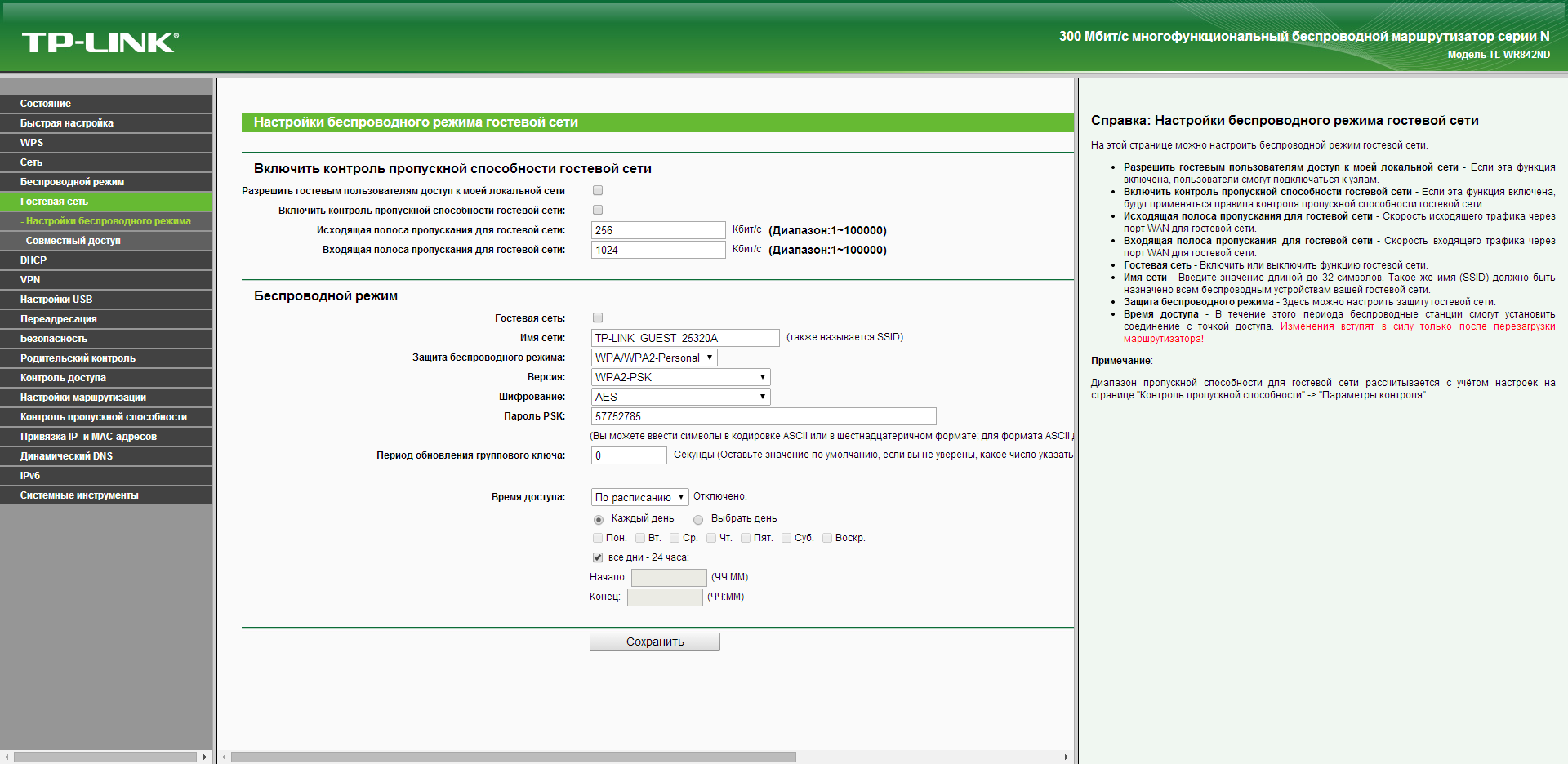Open the Версия WPA2-PSK dropdown
The width and height of the screenshot is (1568, 764).
pyautogui.click(x=681, y=377)
